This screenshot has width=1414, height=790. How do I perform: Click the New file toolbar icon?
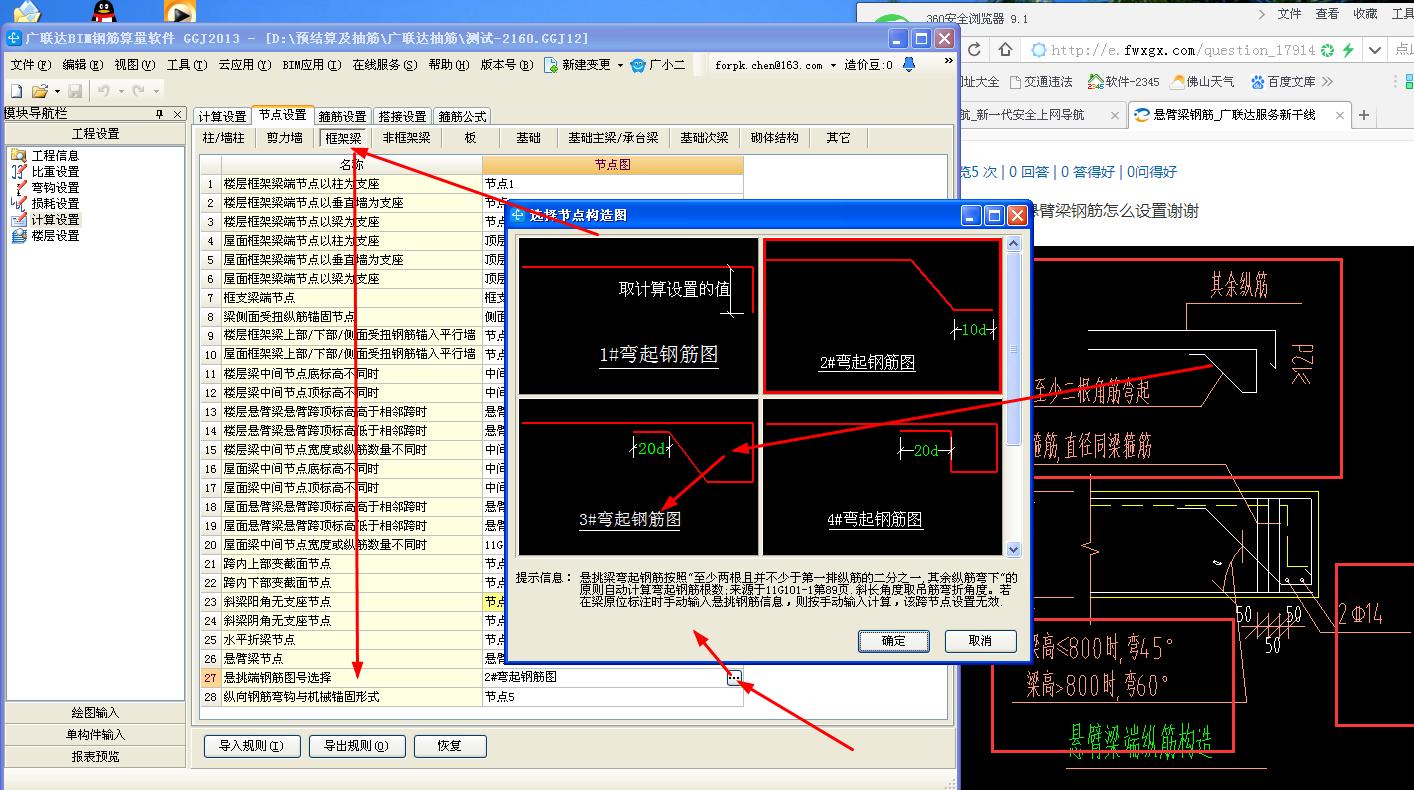tap(15, 91)
